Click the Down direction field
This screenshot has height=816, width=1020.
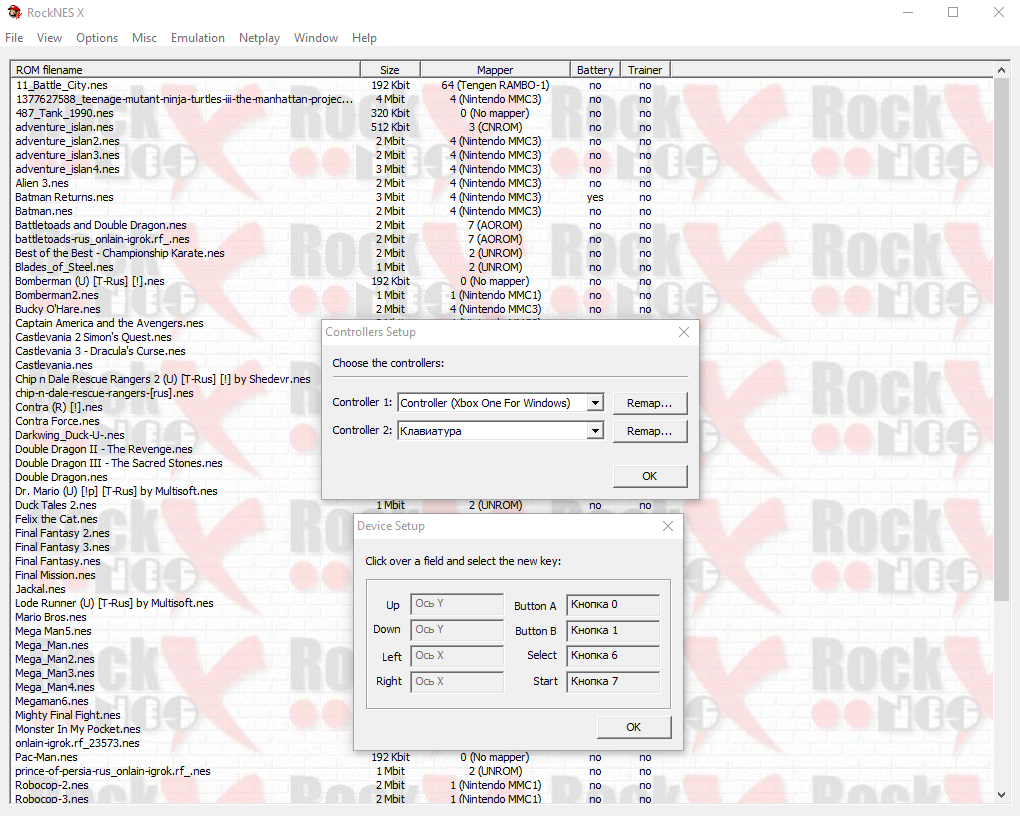(457, 630)
